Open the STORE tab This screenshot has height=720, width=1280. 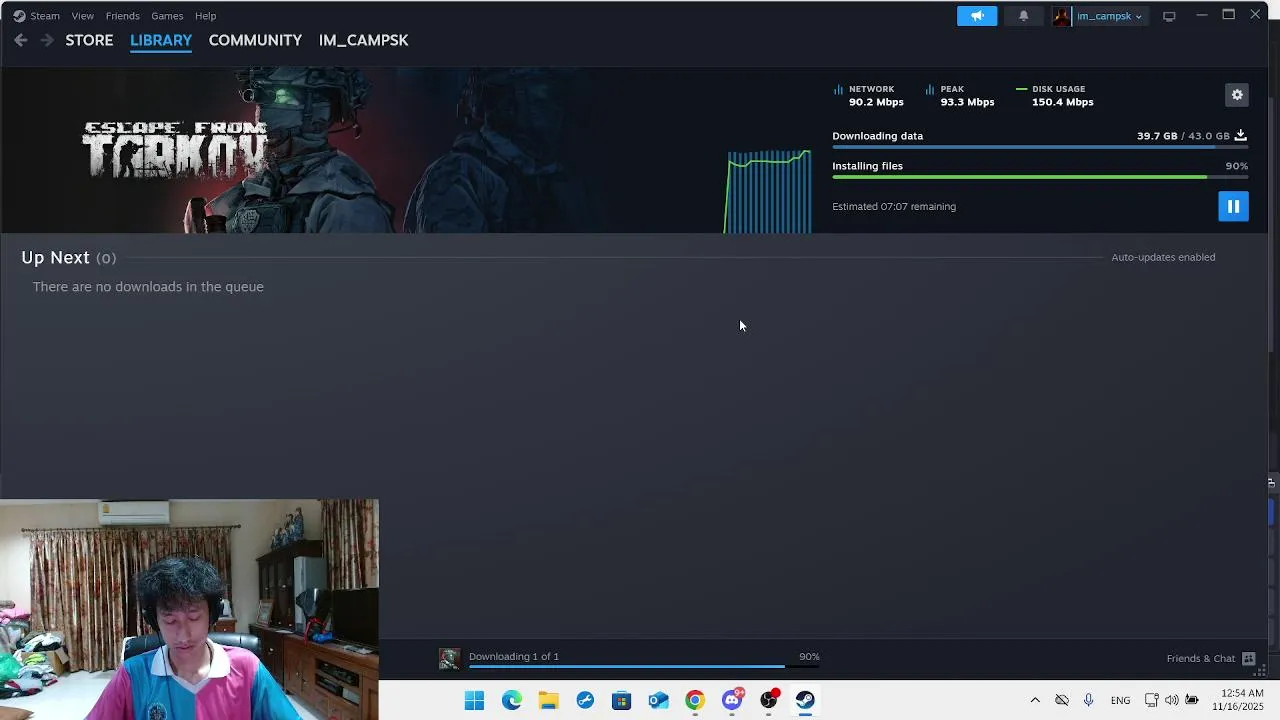pyautogui.click(x=89, y=40)
